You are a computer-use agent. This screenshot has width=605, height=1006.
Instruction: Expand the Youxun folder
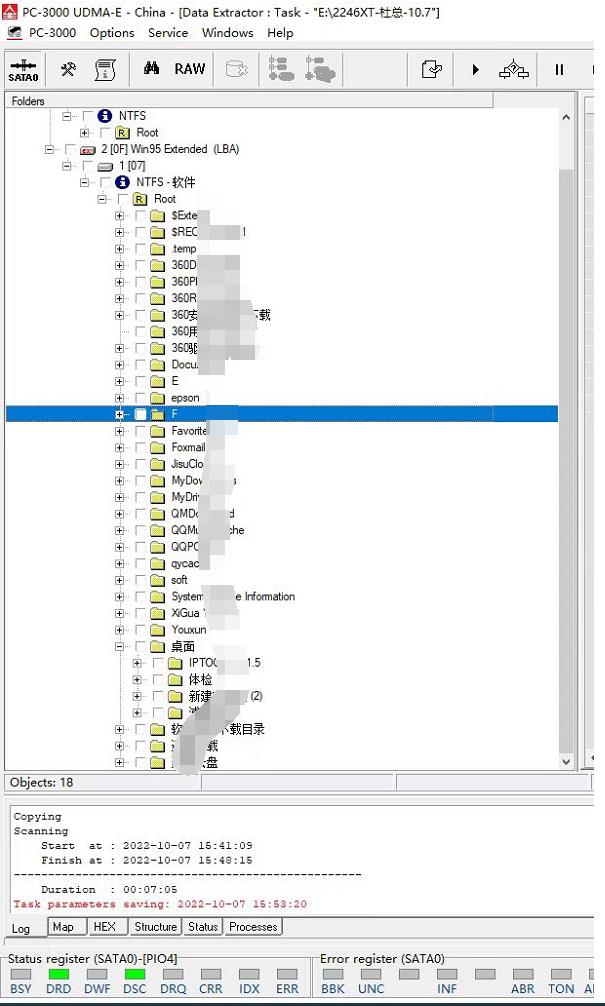tap(119, 629)
